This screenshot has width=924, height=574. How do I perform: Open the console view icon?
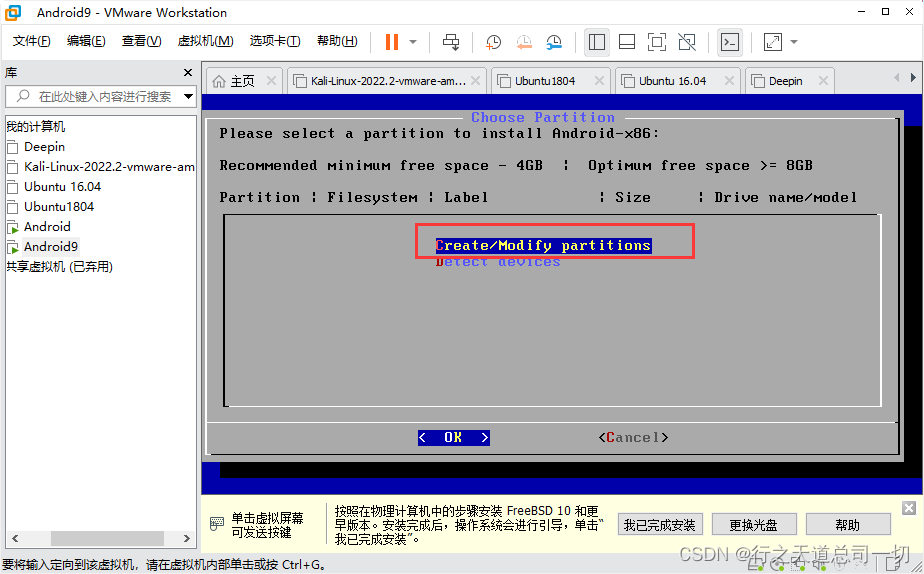[x=730, y=42]
